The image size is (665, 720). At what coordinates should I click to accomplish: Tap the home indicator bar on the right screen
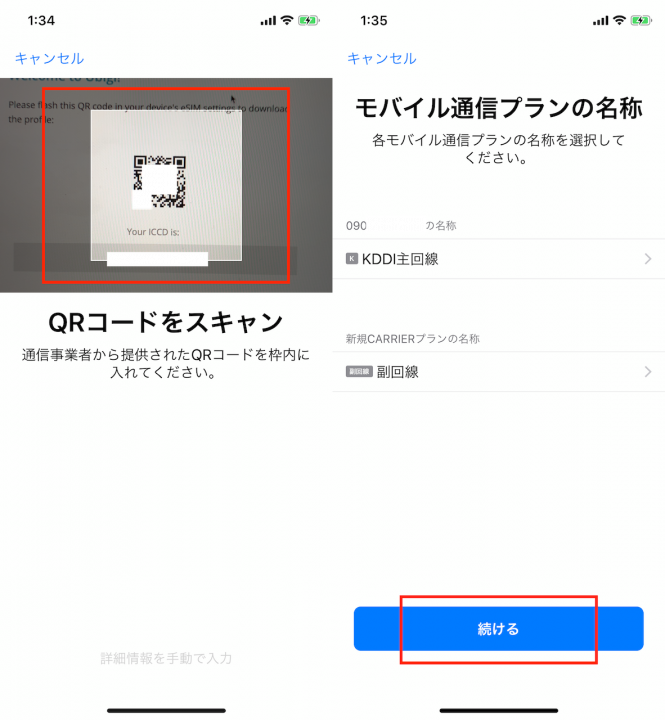499,710
